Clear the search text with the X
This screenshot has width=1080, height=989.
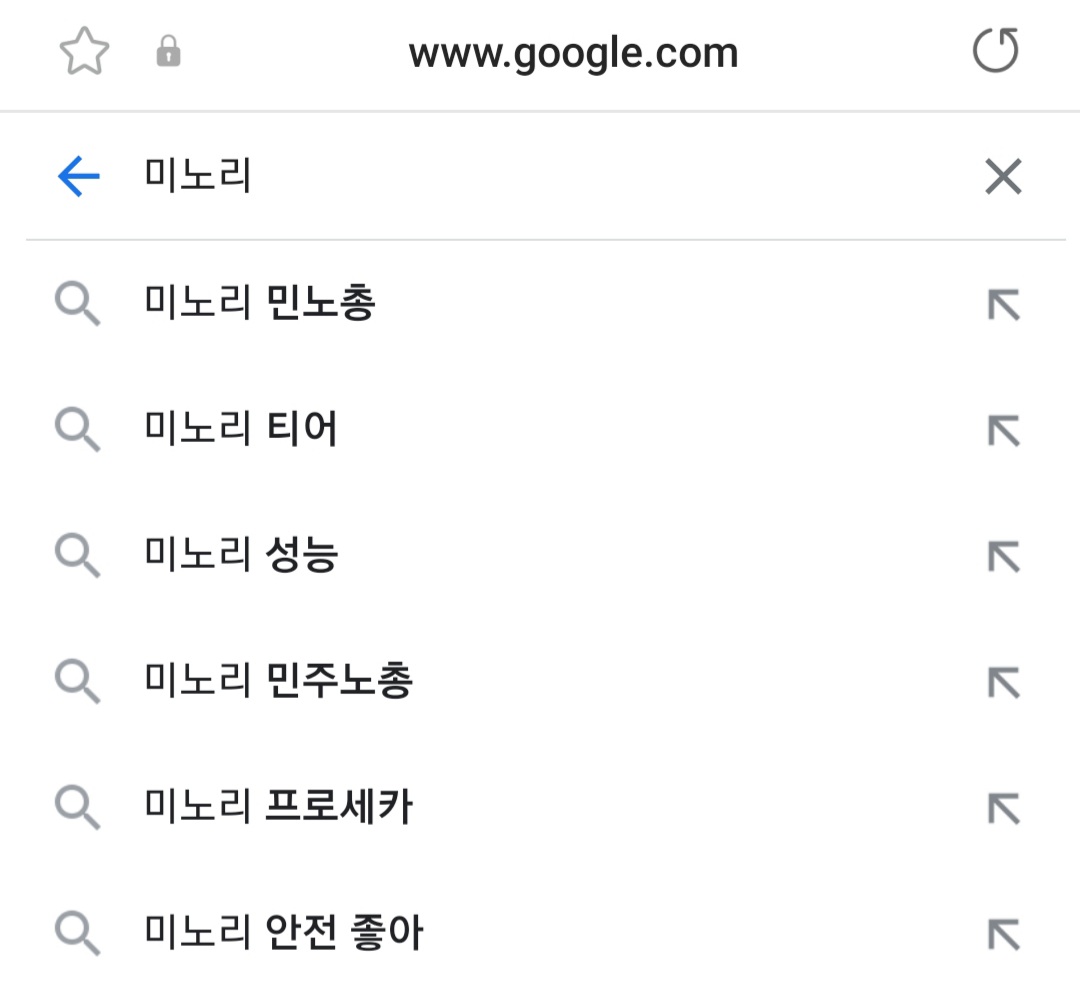point(1003,178)
